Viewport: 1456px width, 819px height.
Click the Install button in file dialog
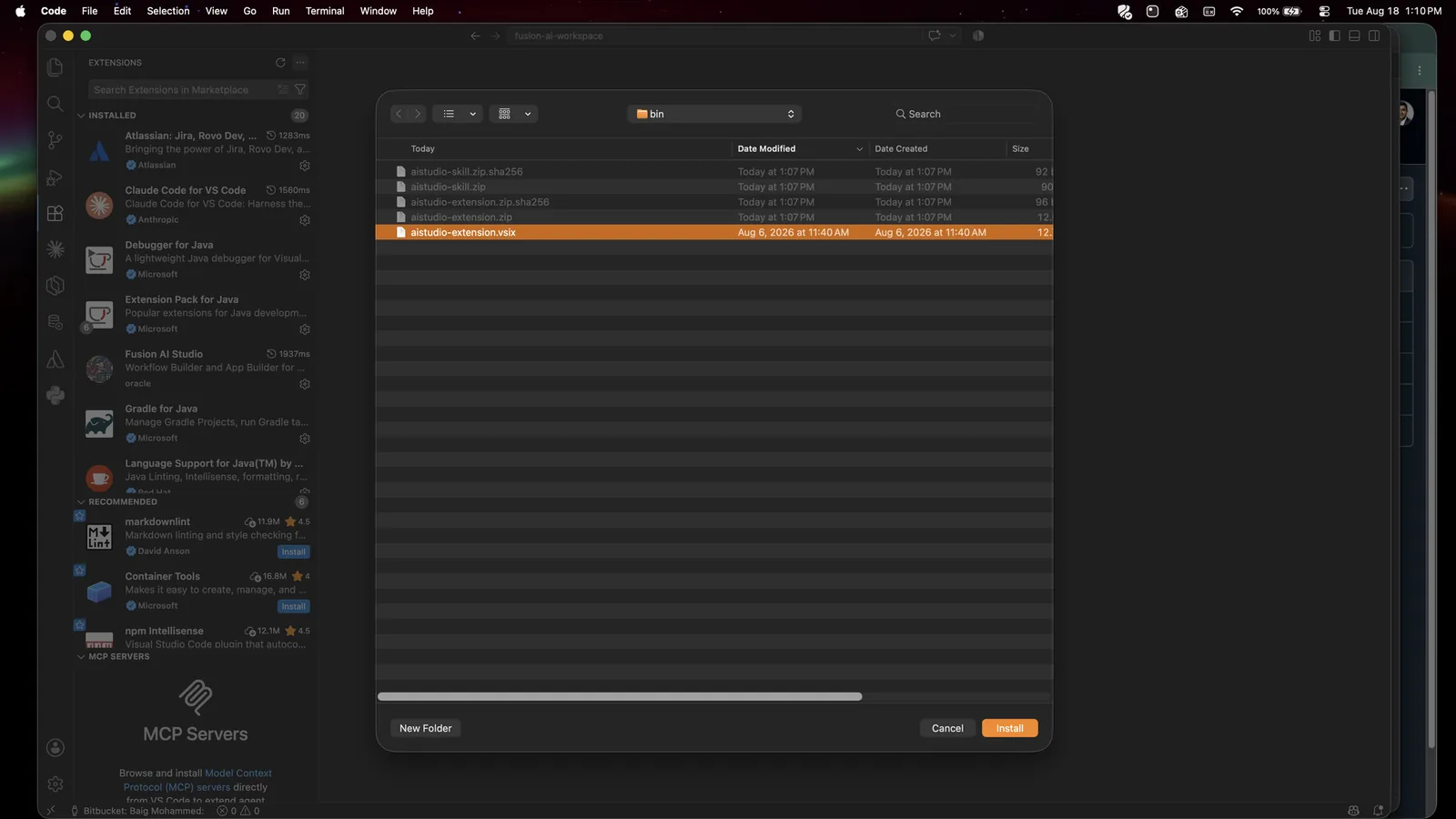coord(1009,728)
